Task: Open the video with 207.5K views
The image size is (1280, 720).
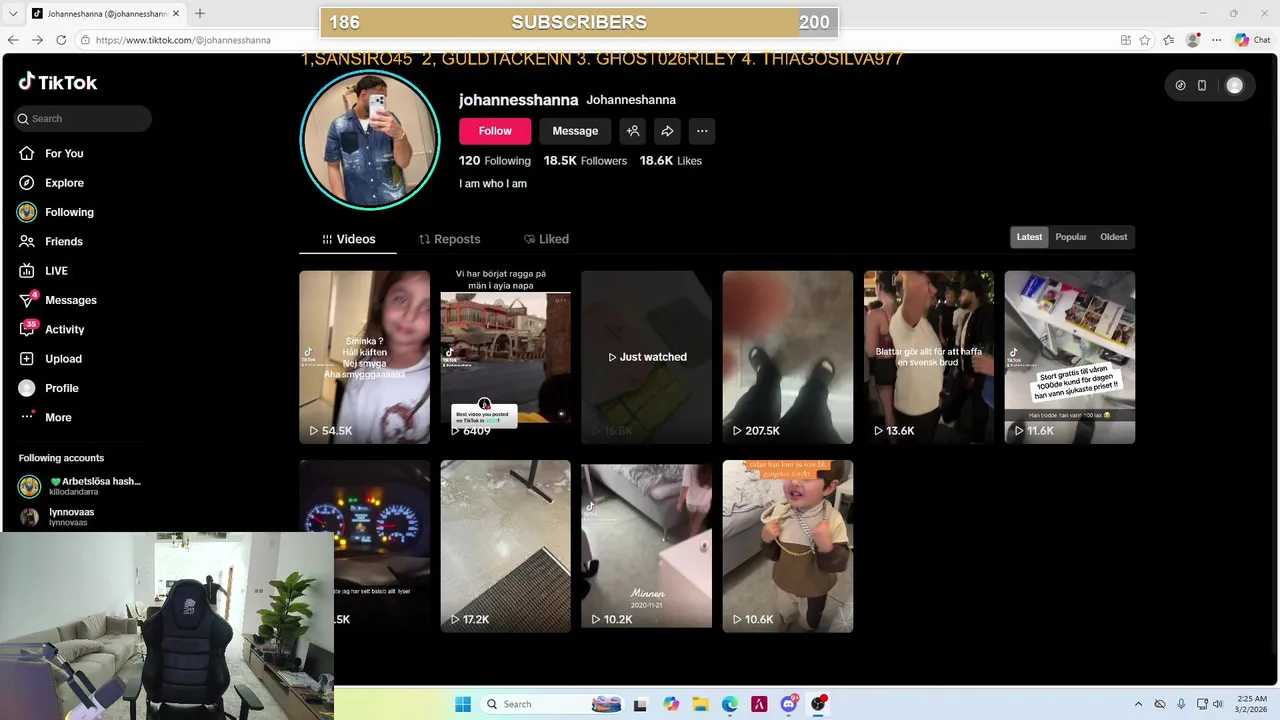Action: (x=788, y=357)
